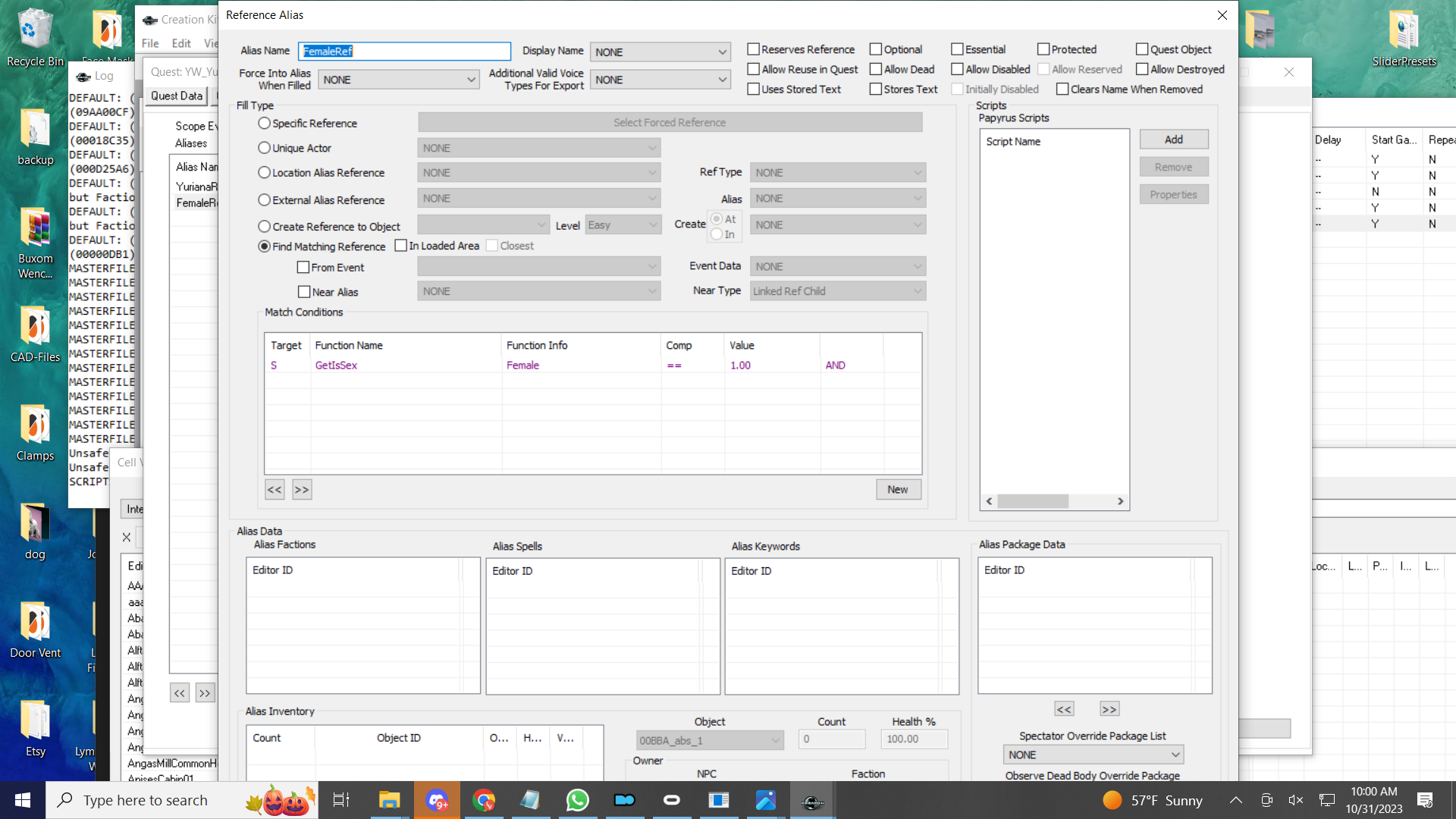This screenshot has height=819, width=1456.
Task: Check Quest Object option
Action: [1142, 49]
